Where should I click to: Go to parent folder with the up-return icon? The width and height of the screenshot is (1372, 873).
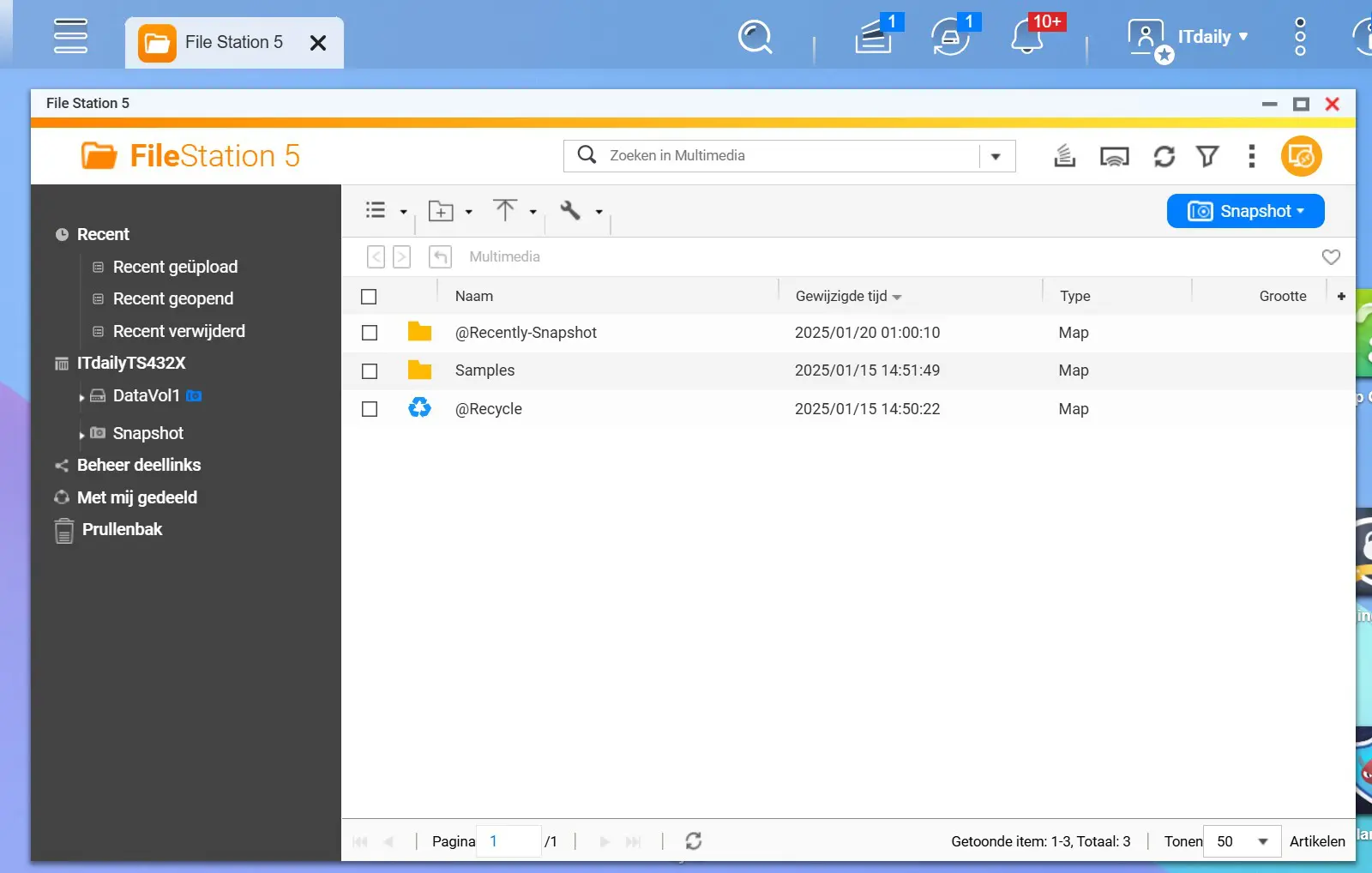click(440, 256)
